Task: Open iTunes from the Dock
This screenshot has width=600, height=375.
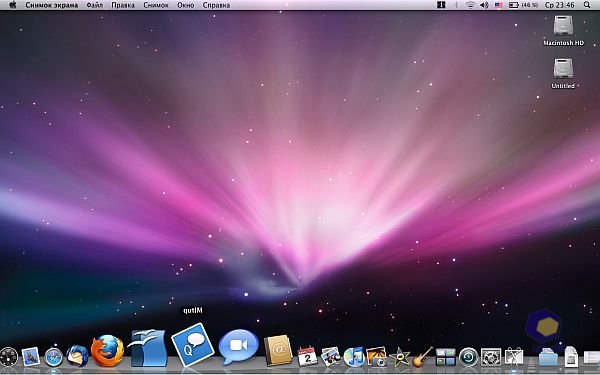Action: pyautogui.click(x=354, y=357)
